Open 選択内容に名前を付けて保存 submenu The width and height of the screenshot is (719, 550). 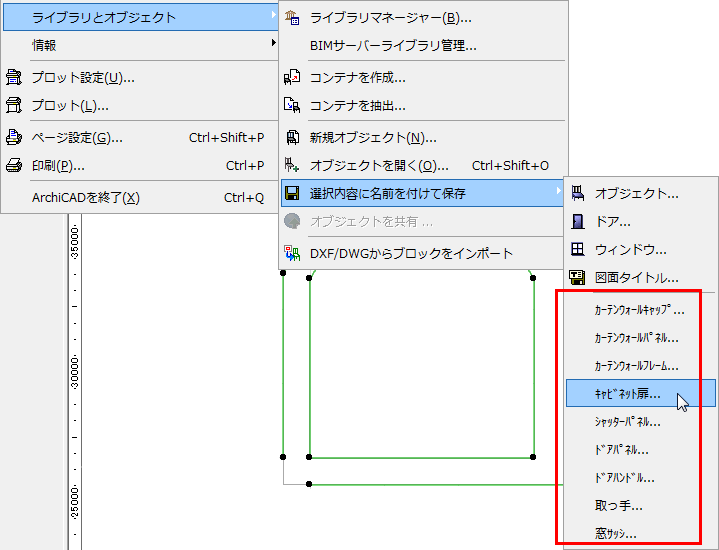coord(423,193)
